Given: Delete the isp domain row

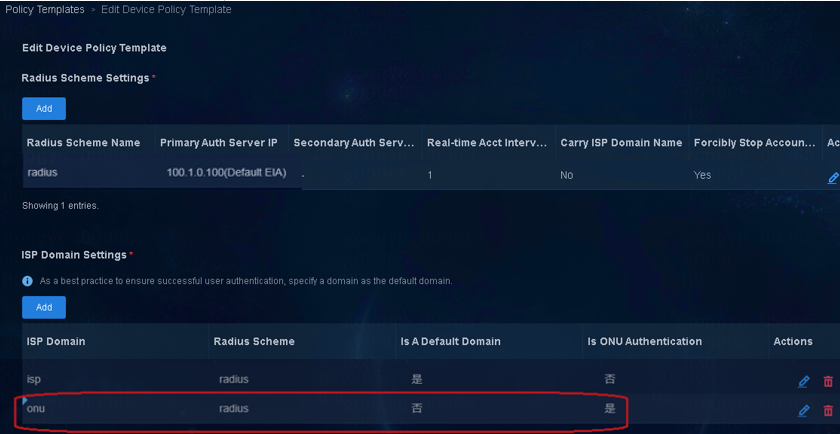Looking at the screenshot, I should tap(828, 381).
